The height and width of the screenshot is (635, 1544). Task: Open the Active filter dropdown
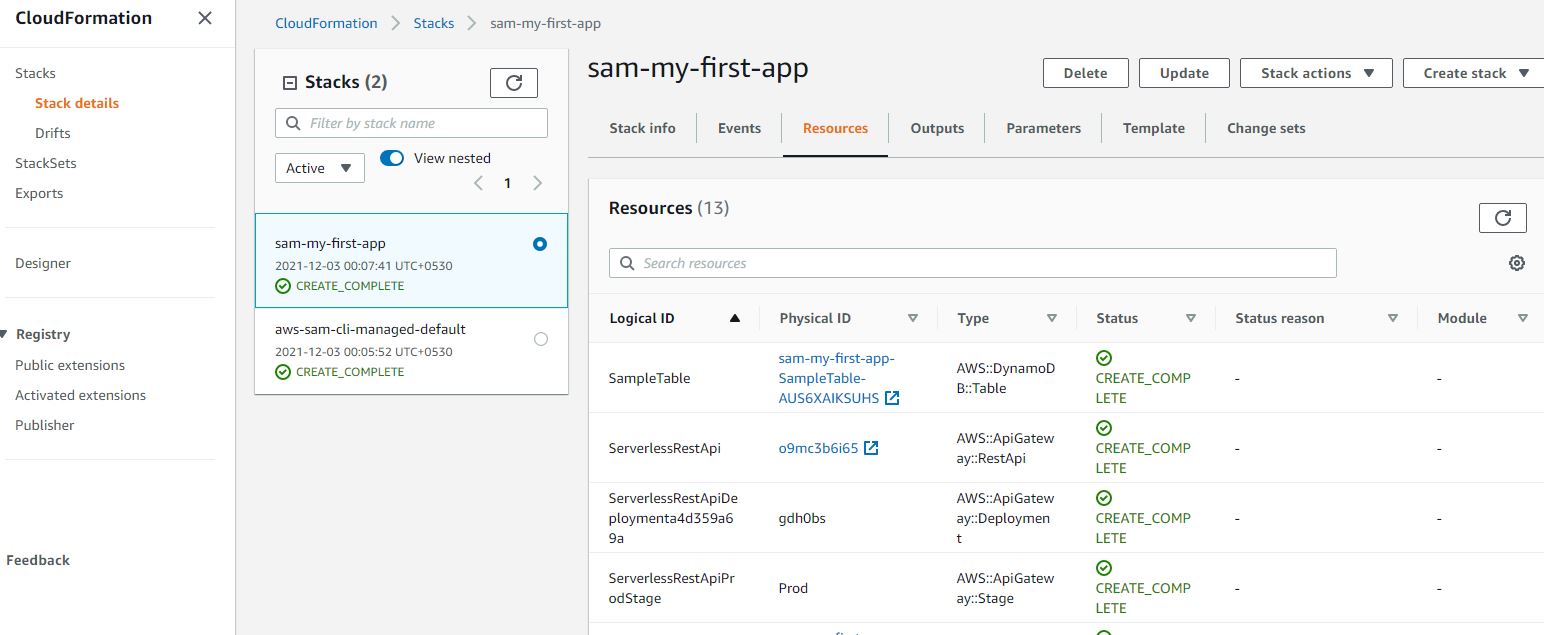(x=319, y=168)
